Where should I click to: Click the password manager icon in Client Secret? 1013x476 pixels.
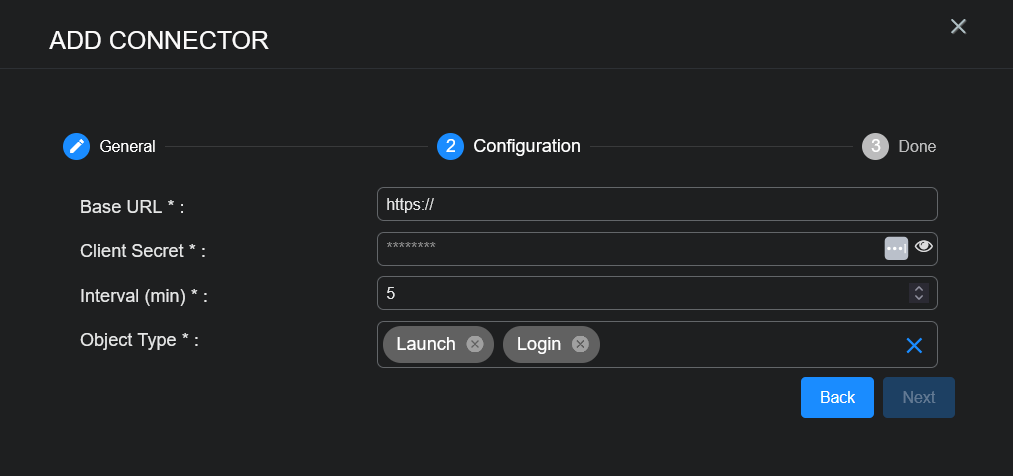point(896,248)
